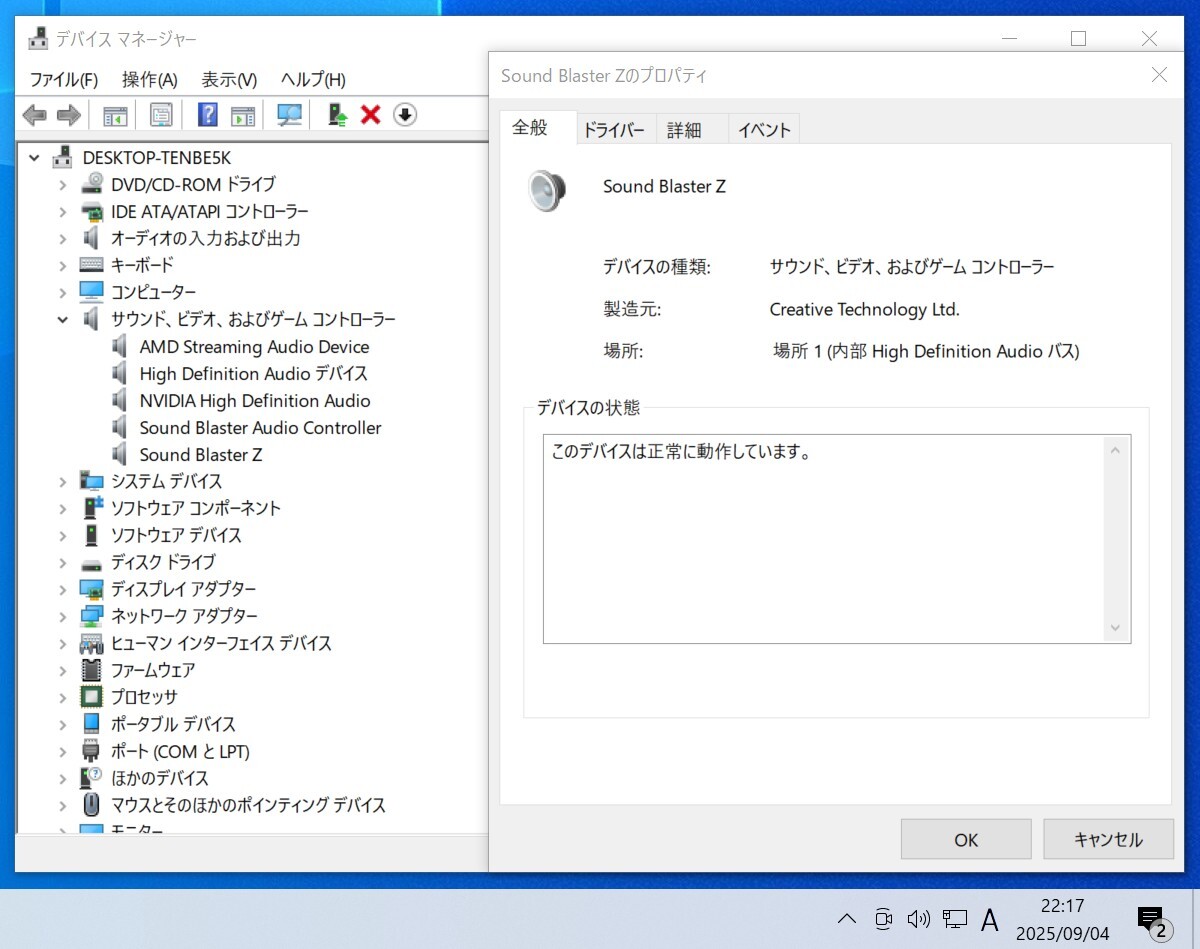The width and height of the screenshot is (1200, 949).
Task: Collapse サウンド、ビデオ、およびゲーム コントローラー node
Action: [63, 320]
